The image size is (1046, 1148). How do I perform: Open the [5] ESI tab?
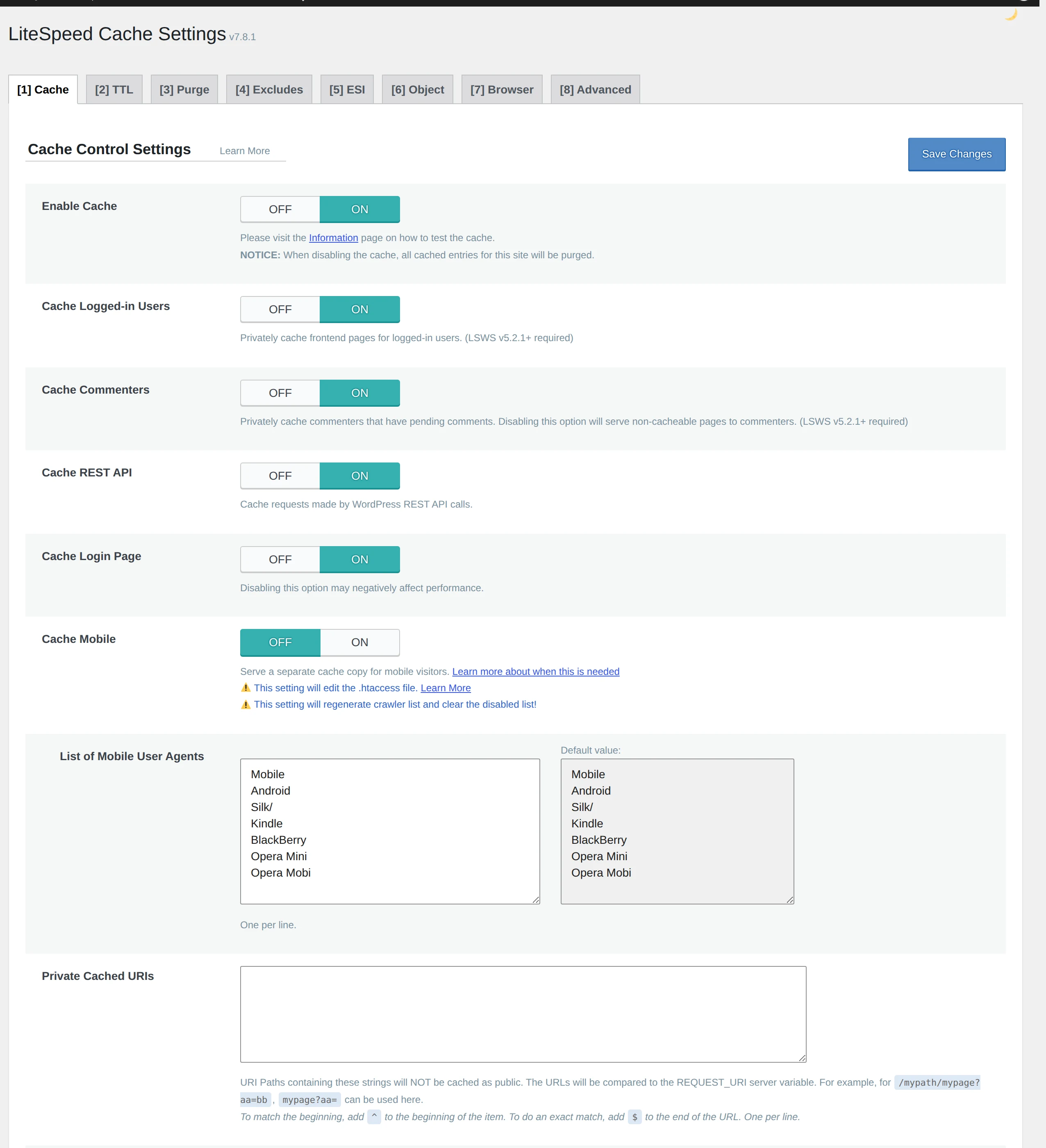[x=347, y=89]
